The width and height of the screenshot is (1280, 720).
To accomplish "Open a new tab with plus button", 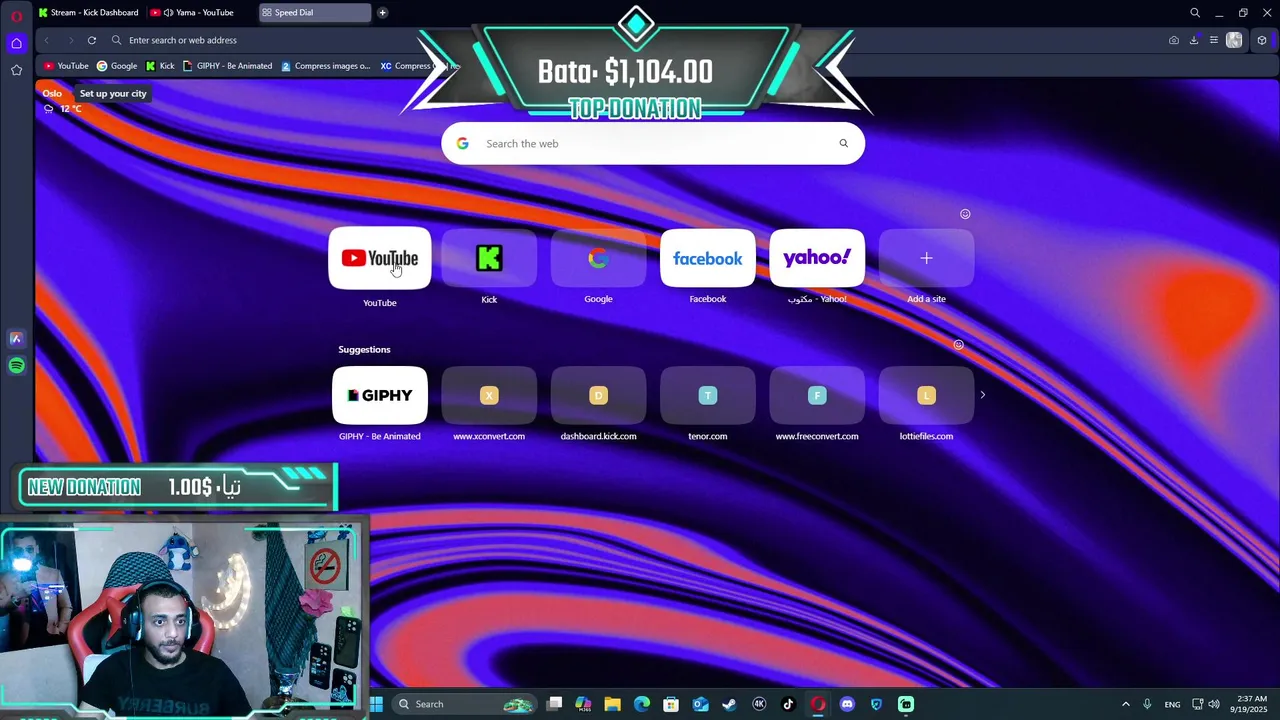I will pyautogui.click(x=382, y=13).
